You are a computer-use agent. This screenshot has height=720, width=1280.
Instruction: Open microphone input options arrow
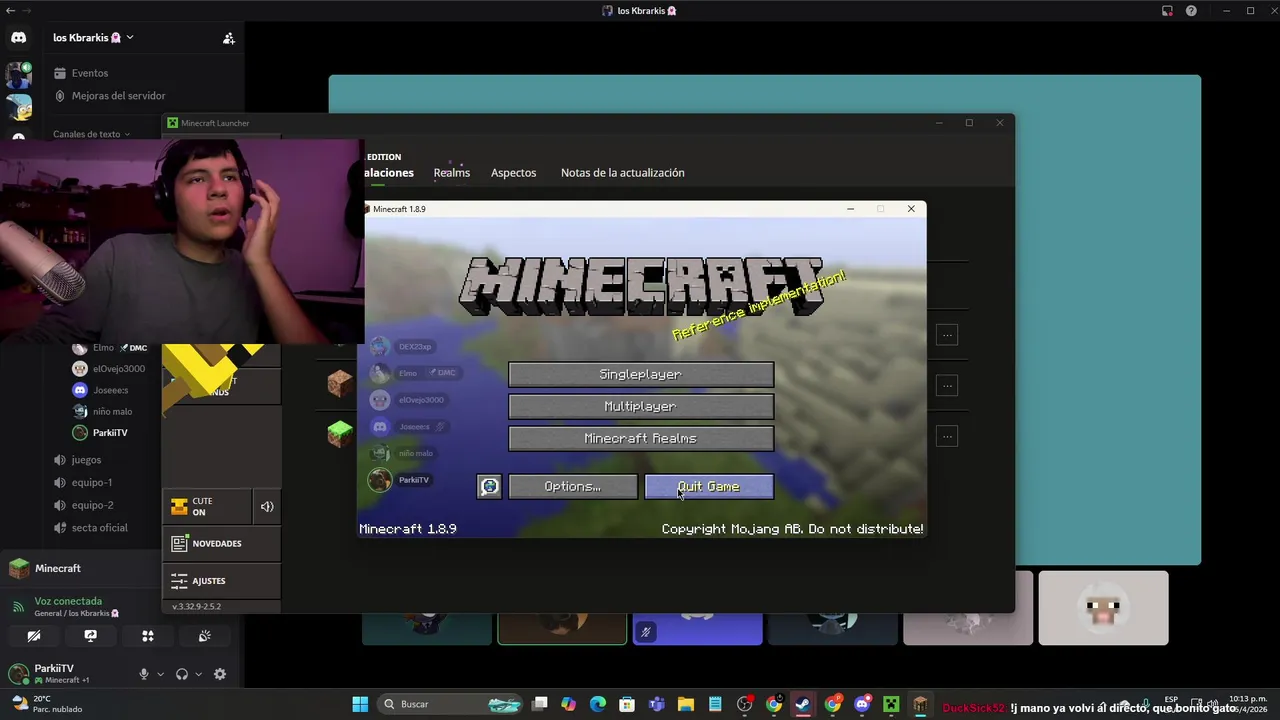pos(160,674)
